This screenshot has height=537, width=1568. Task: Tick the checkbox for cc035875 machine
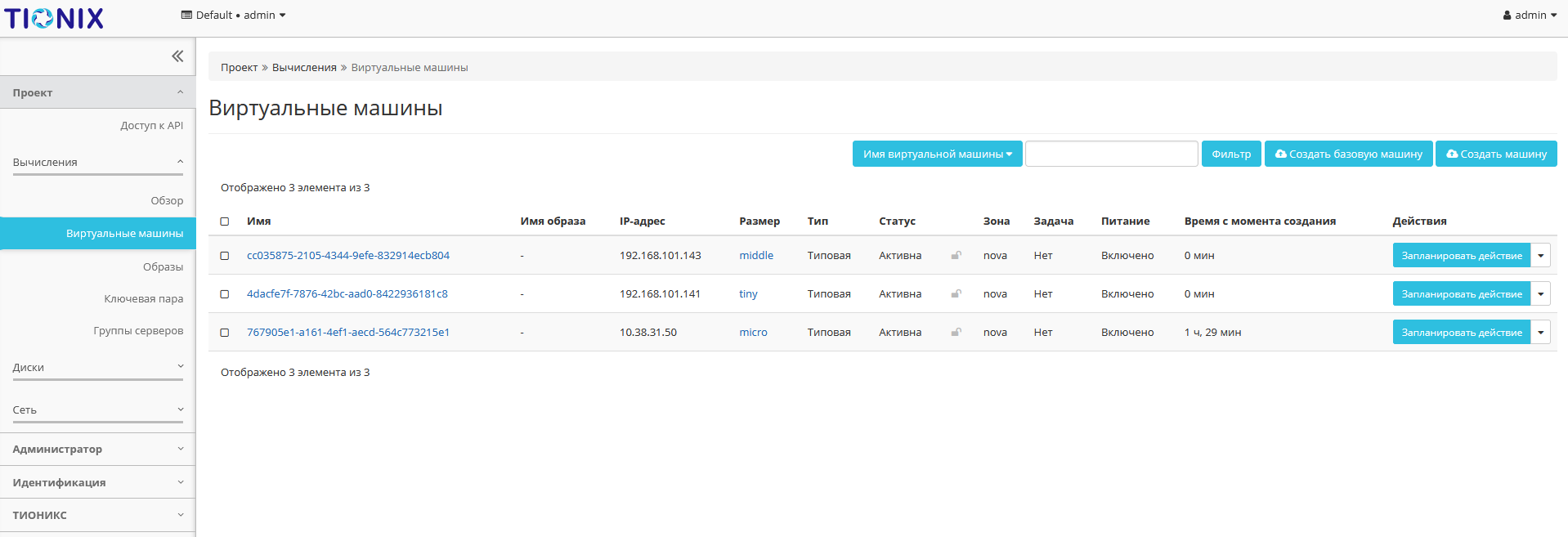225,256
